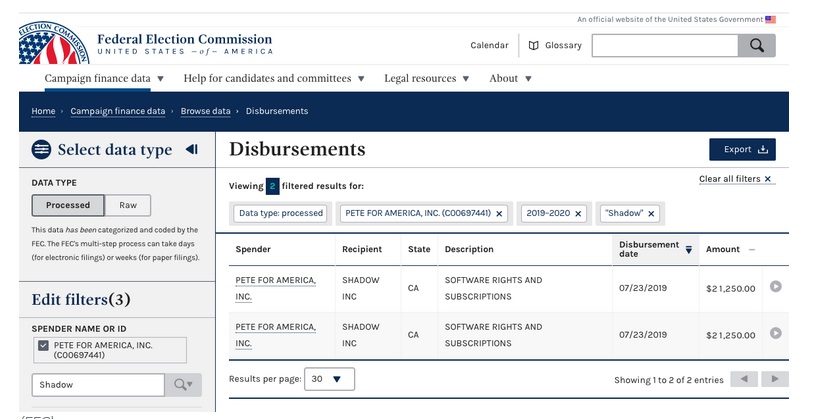Open the Results per page dropdown
This screenshot has height=419, width=824.
click(x=329, y=379)
